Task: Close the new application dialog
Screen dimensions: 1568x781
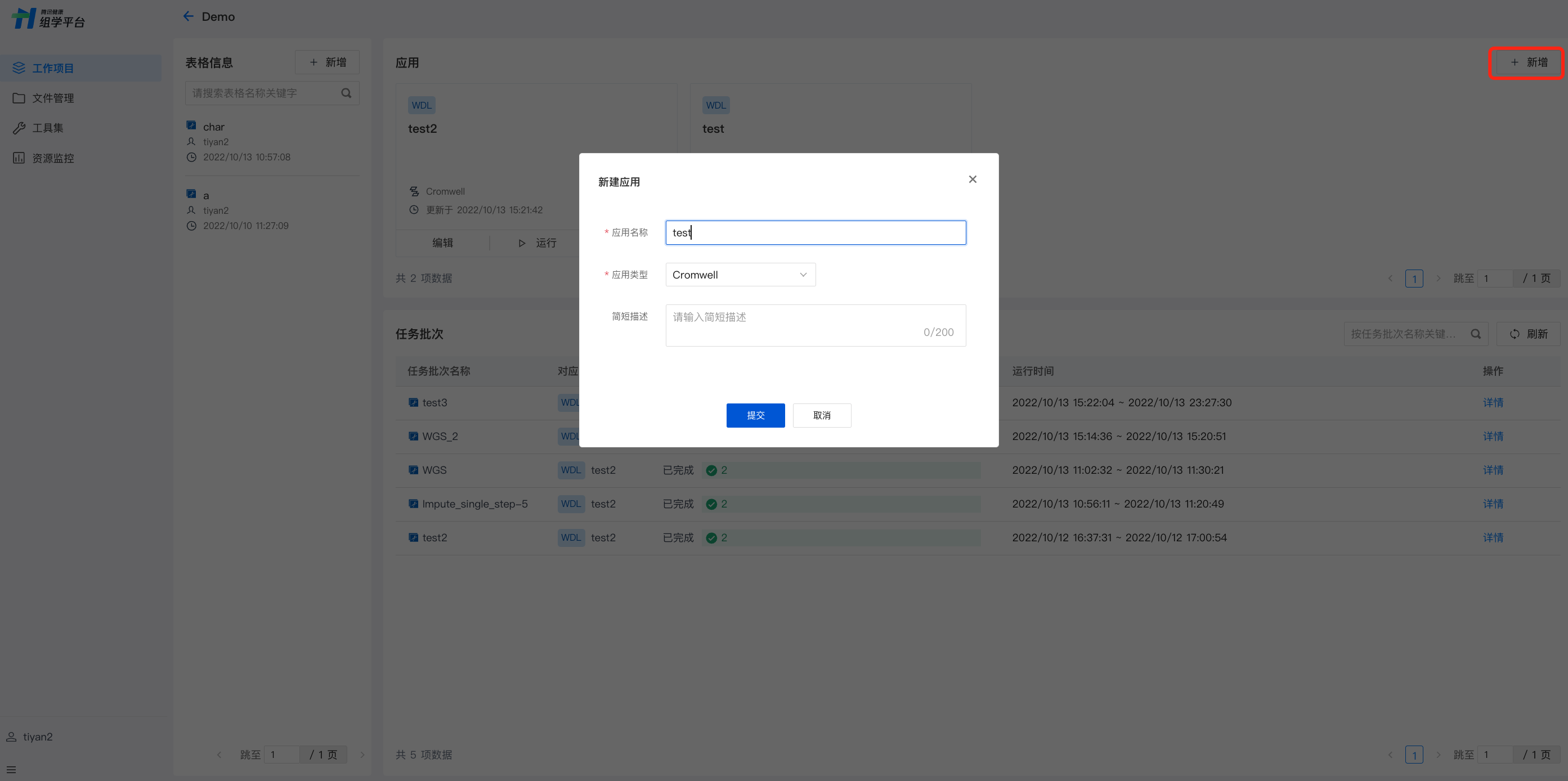Action: click(x=972, y=179)
